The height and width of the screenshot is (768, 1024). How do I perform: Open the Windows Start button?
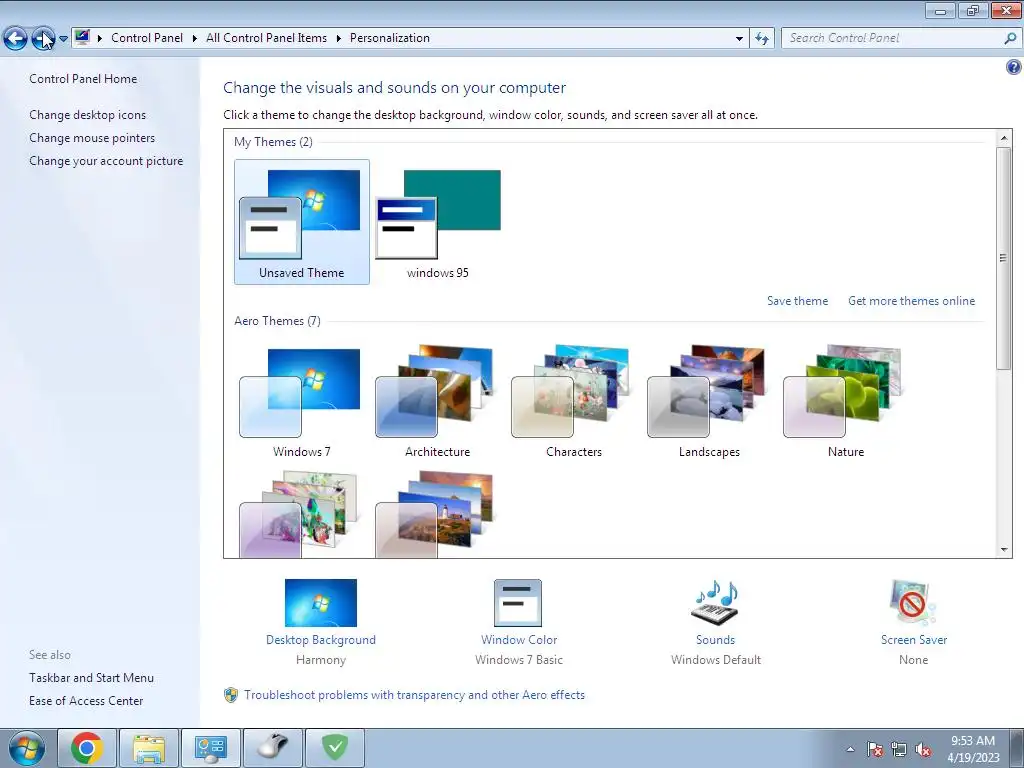pos(27,748)
